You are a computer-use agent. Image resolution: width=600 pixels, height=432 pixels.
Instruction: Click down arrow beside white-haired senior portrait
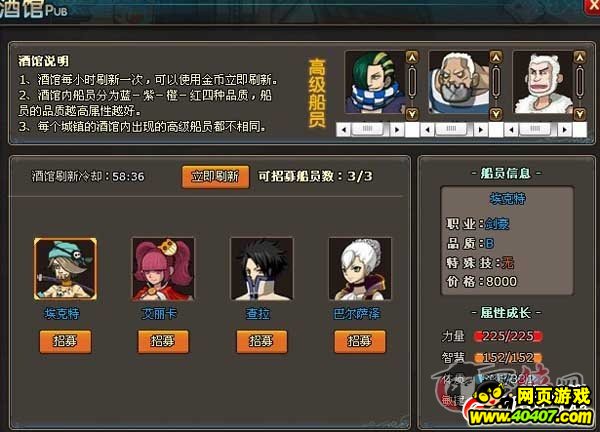pyautogui.click(x=580, y=114)
